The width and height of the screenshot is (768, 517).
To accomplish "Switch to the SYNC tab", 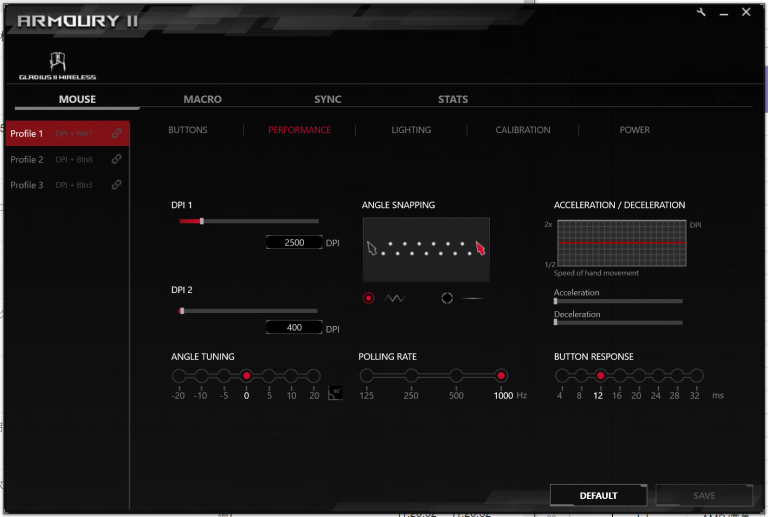I will 328,99.
